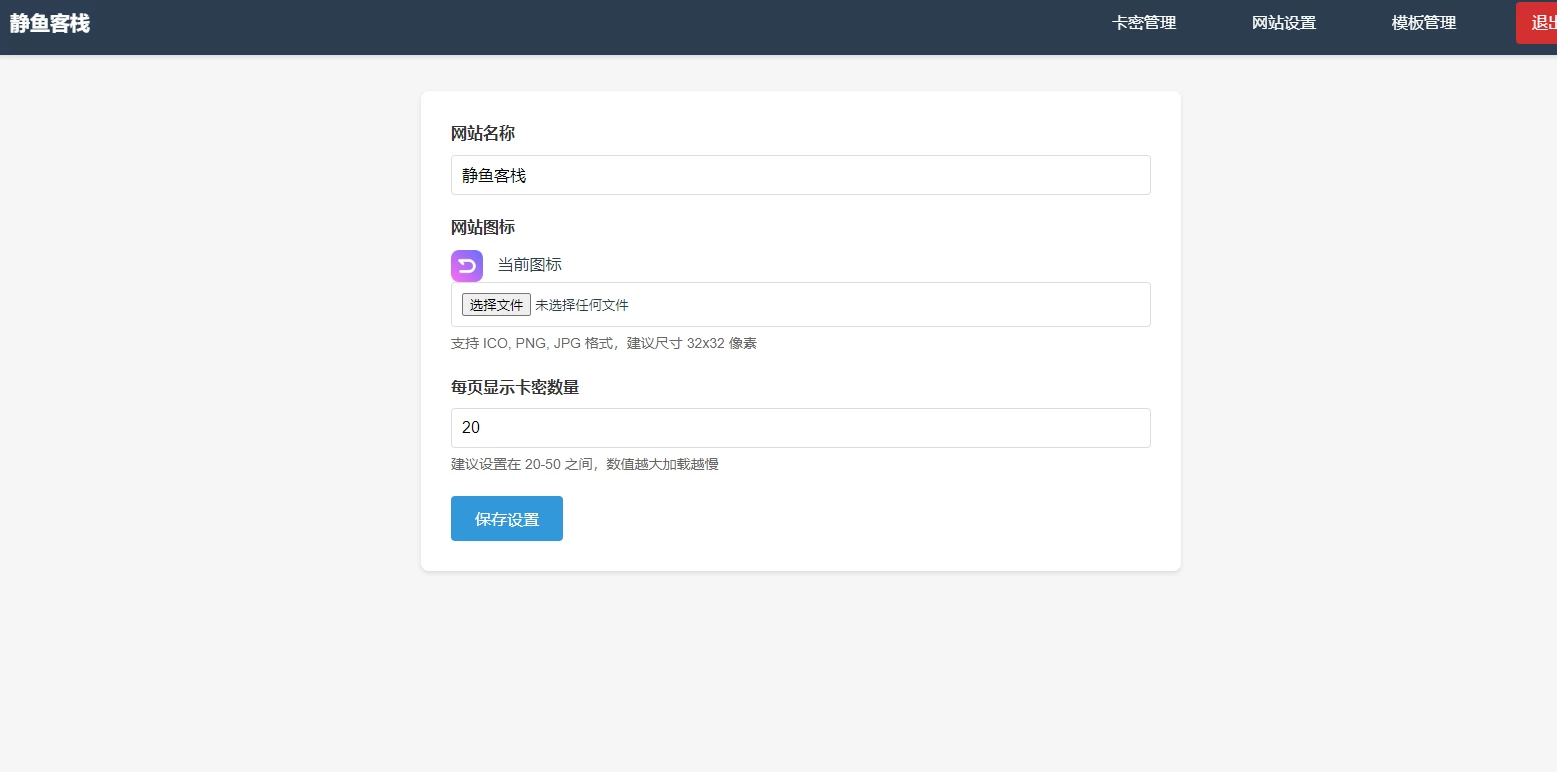
Task: Focus the 每页显示卡密数量 number field
Action: pyautogui.click(x=800, y=428)
